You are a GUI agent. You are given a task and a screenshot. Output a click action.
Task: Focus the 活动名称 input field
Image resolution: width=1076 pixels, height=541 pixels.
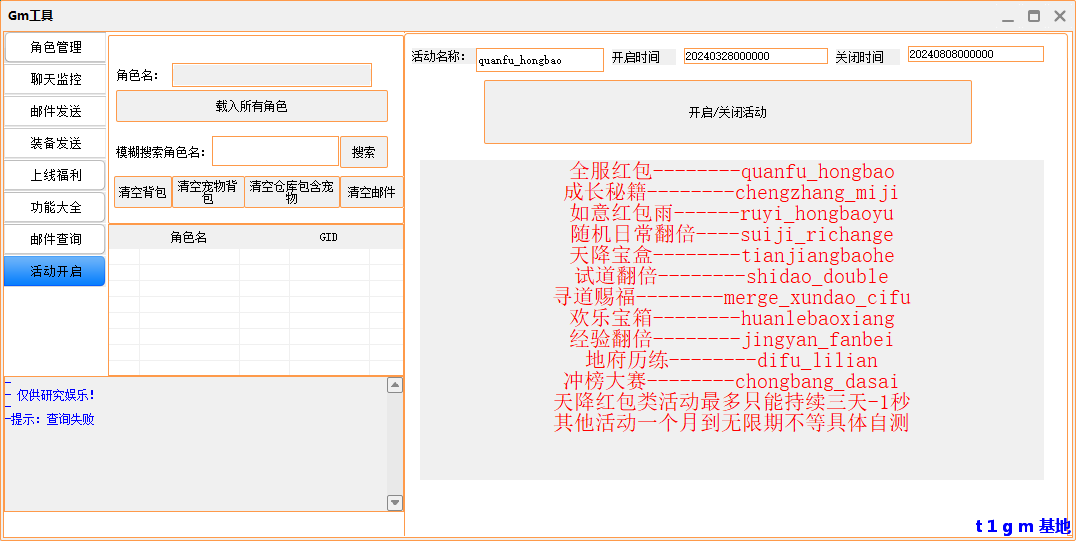(x=539, y=60)
